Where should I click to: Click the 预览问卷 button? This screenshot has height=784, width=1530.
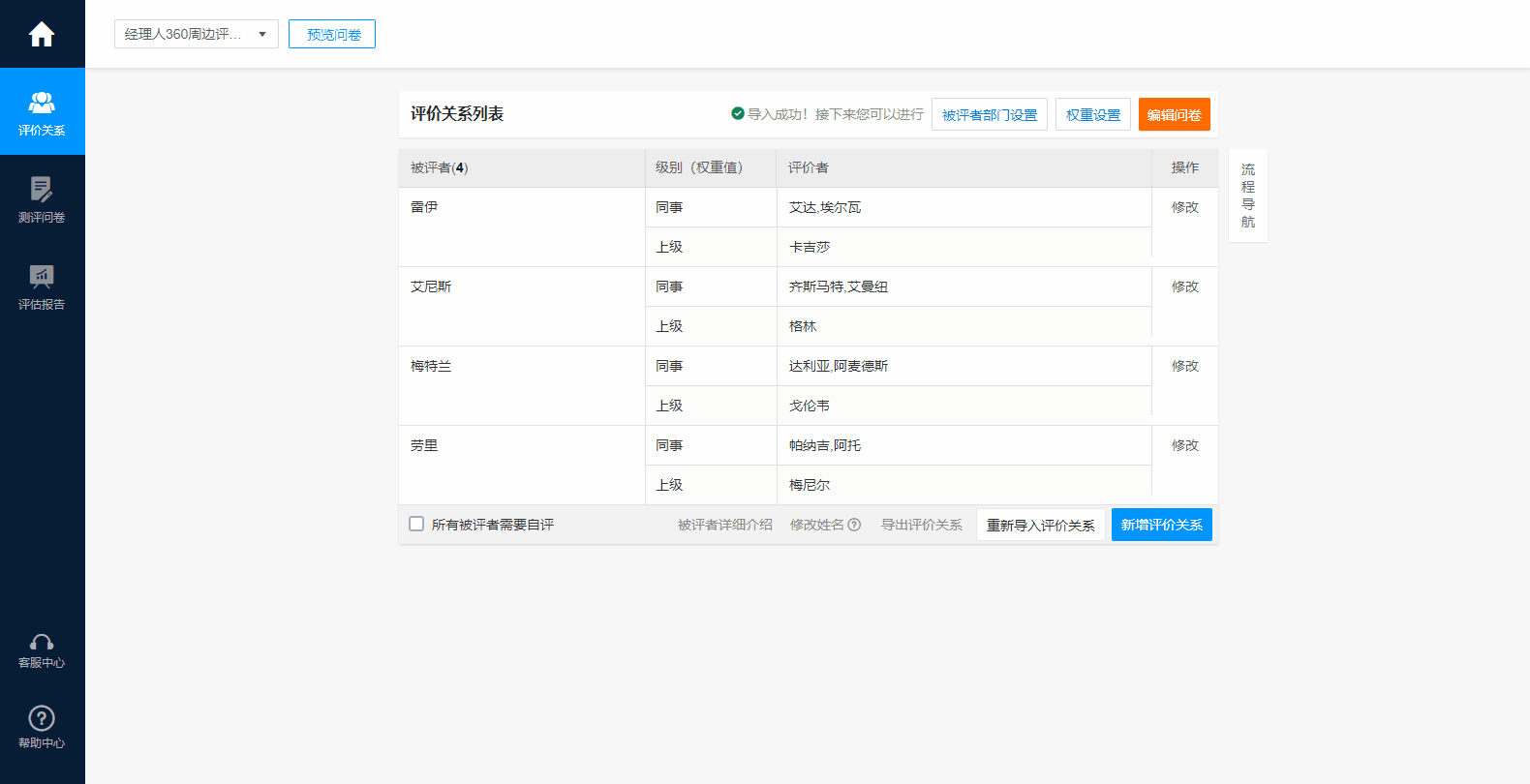[332, 34]
